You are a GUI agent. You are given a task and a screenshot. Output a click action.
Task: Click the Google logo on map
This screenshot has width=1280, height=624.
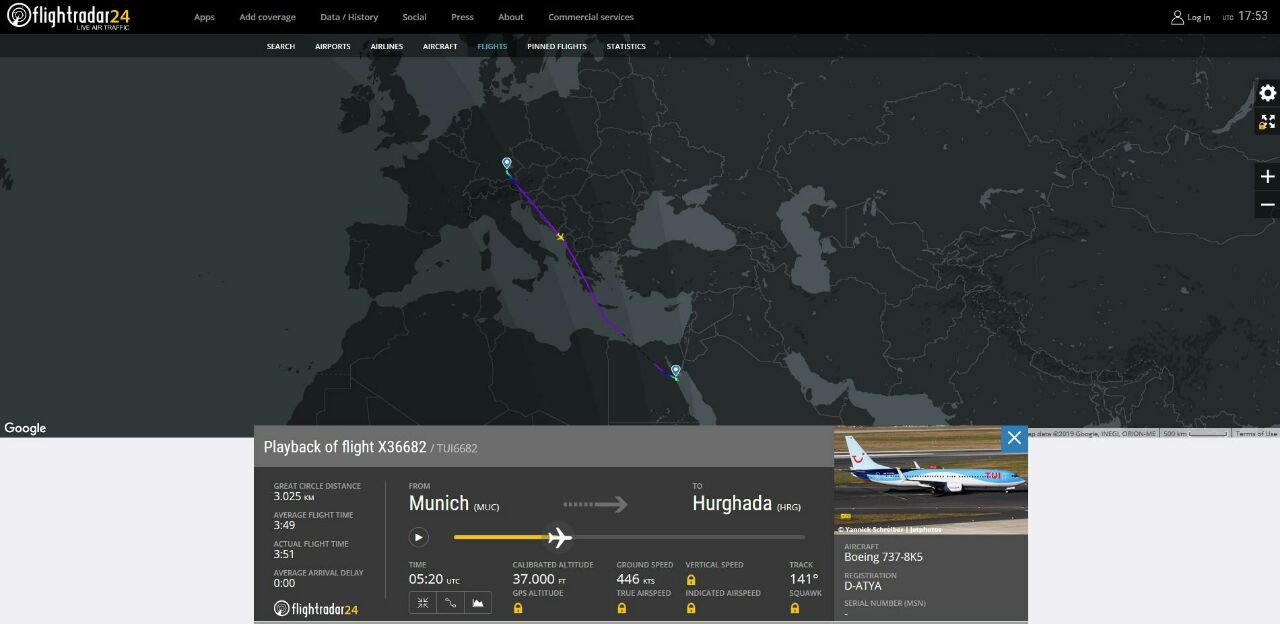tap(25, 428)
